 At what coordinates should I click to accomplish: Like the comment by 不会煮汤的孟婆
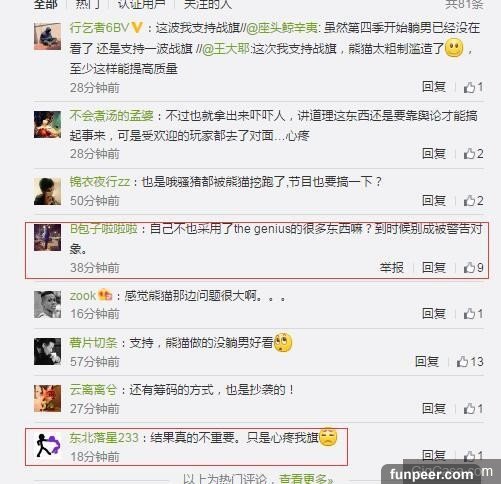tap(473, 154)
